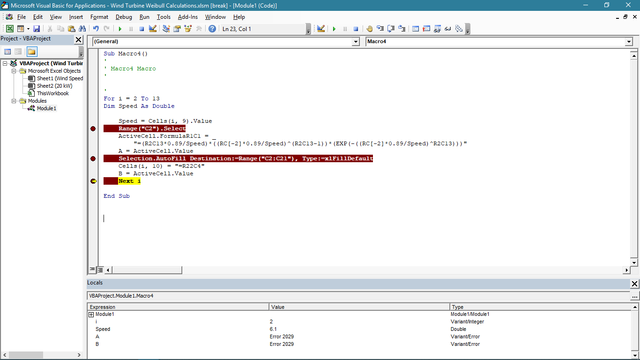
Task: Open the Run menu
Action: pos(144,17)
